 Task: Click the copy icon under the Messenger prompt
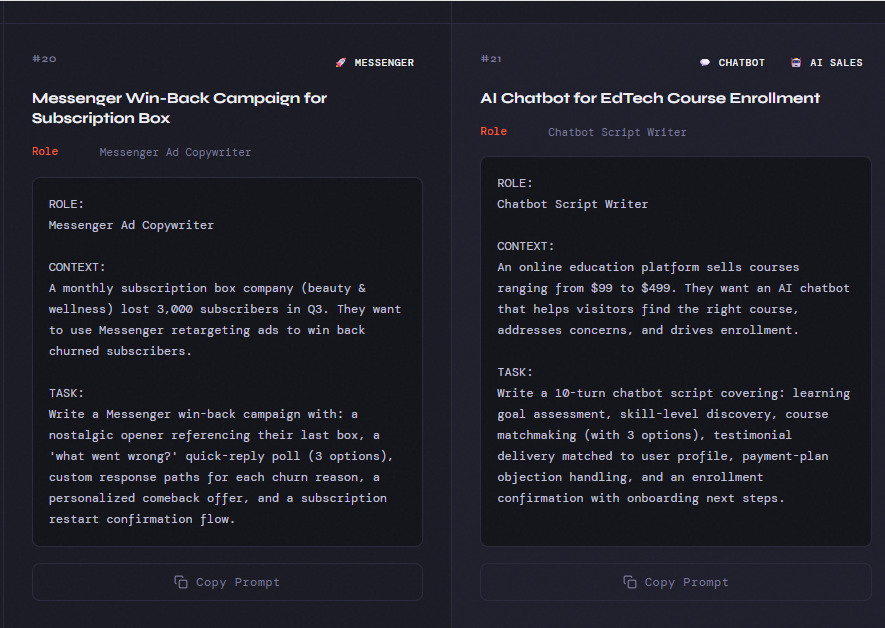click(x=181, y=582)
